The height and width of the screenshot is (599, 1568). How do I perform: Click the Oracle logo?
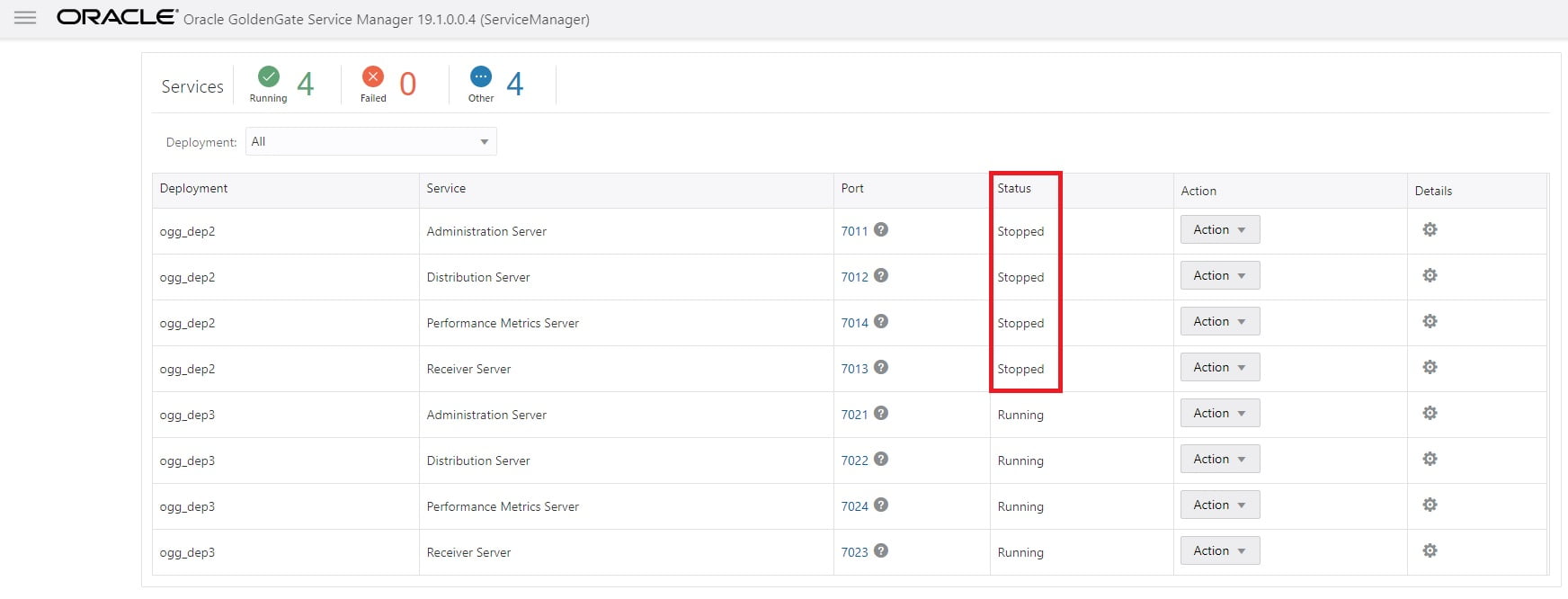pos(117,17)
